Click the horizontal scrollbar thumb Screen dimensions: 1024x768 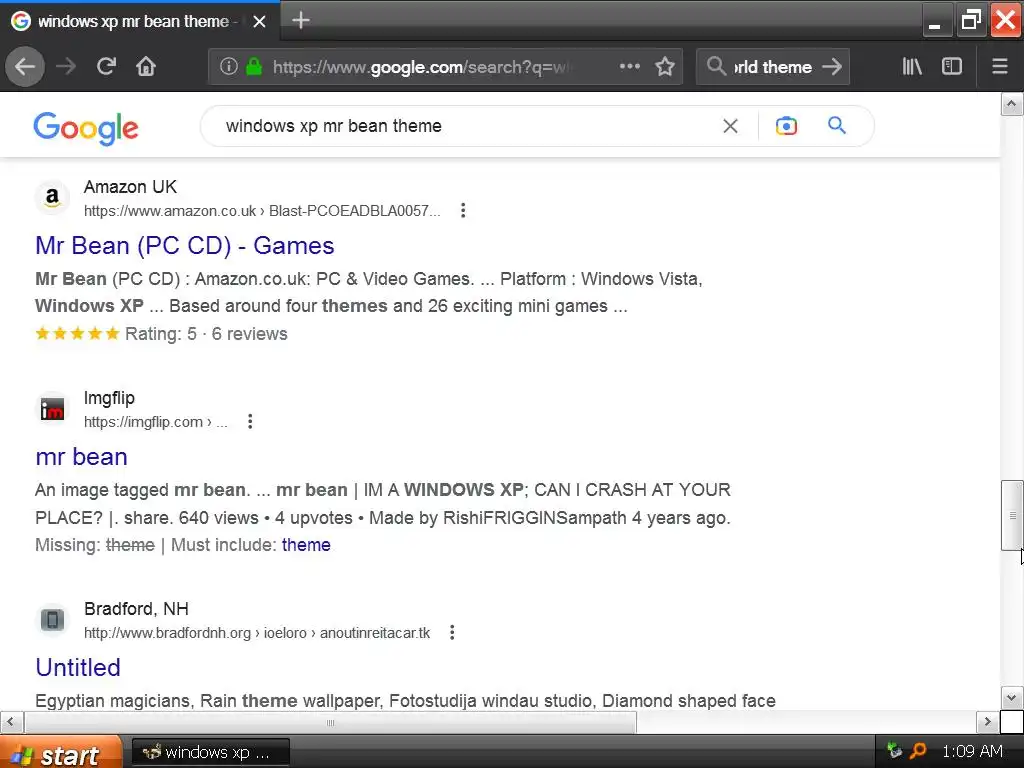click(330, 722)
